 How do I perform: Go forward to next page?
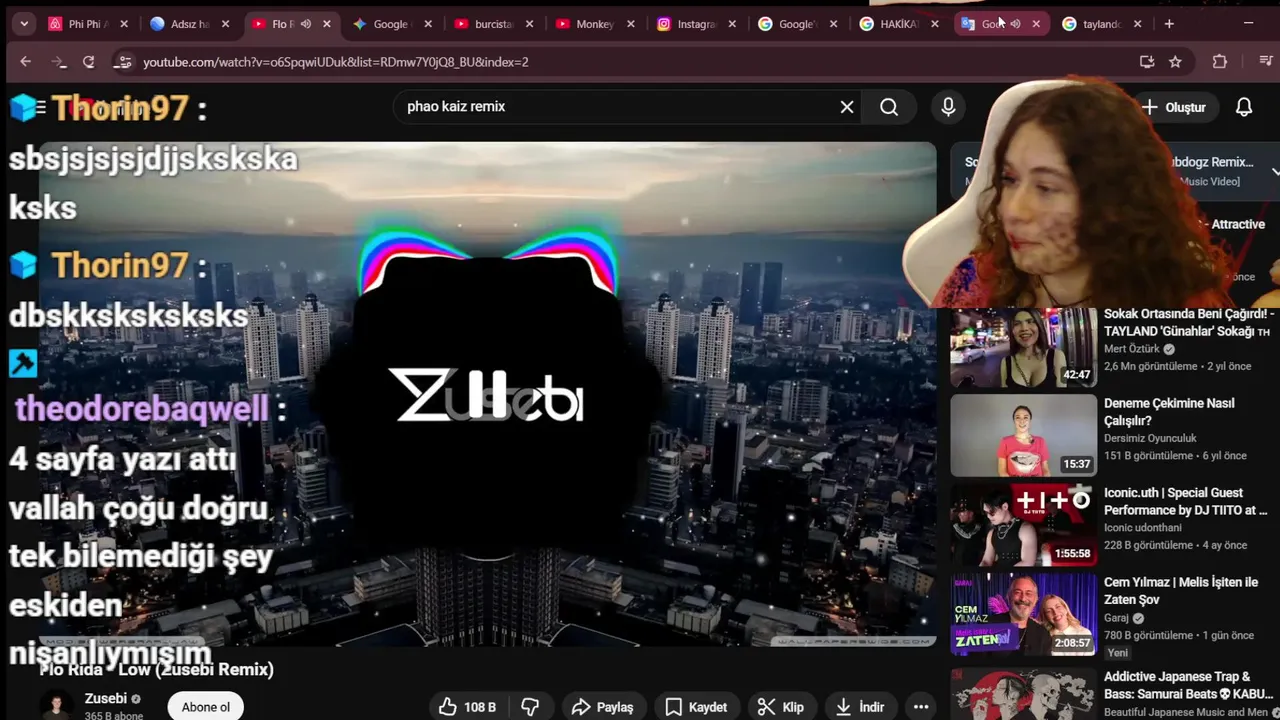click(58, 62)
